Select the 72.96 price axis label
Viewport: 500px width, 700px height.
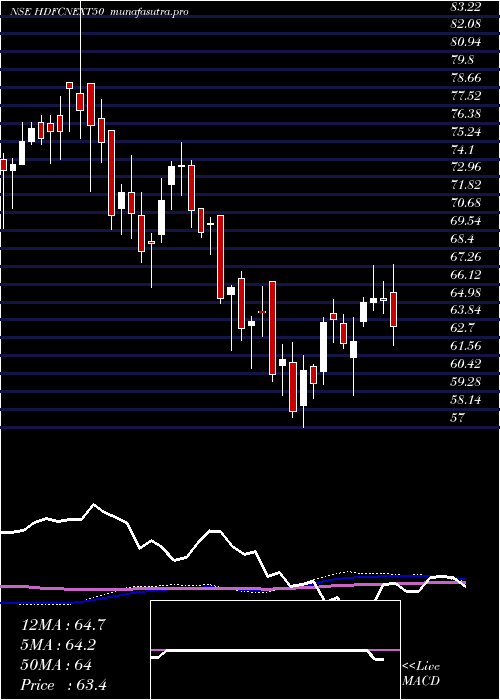click(466, 167)
